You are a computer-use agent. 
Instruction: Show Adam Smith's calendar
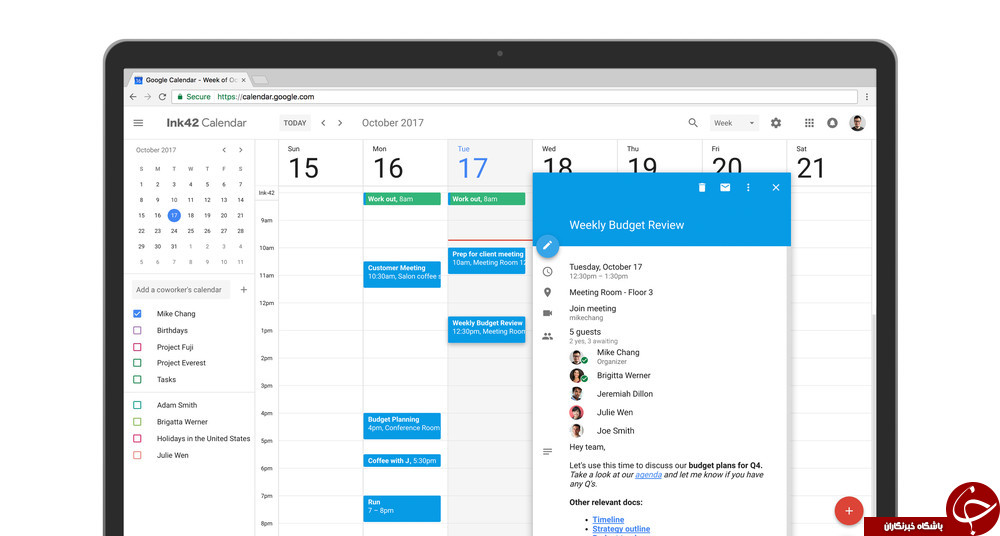click(x=137, y=405)
